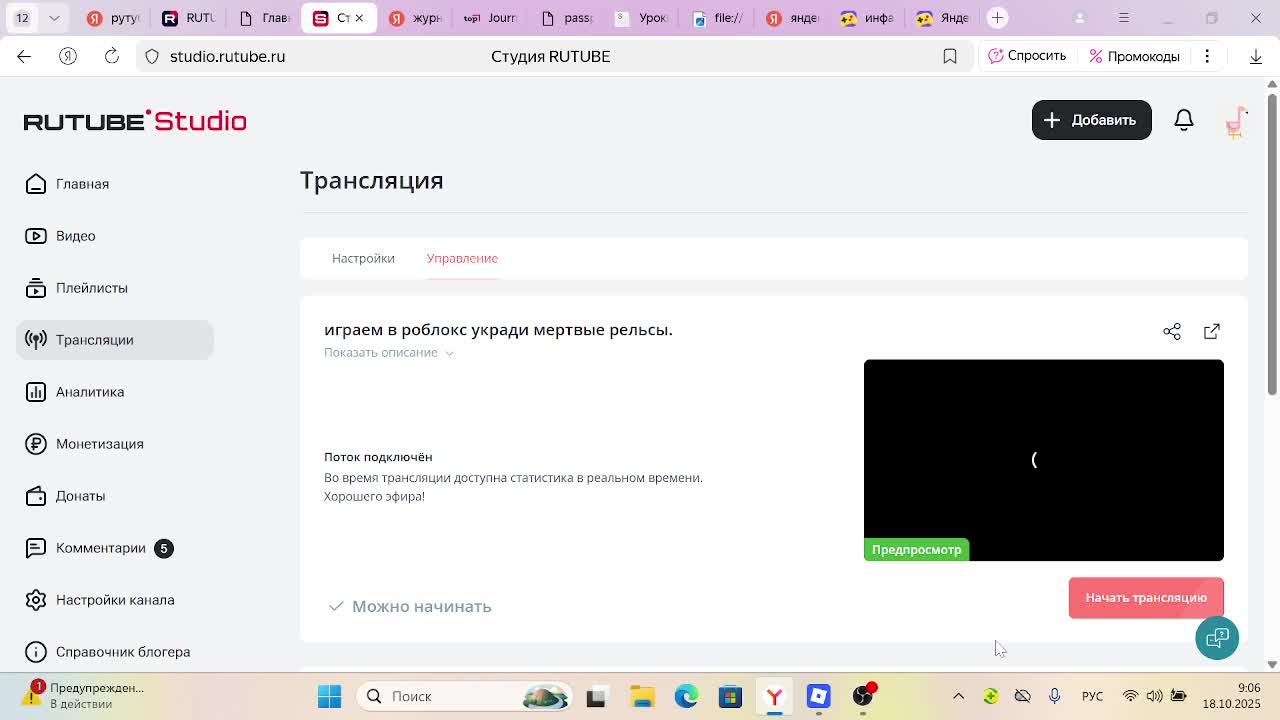Expand Показать описание

coord(388,352)
